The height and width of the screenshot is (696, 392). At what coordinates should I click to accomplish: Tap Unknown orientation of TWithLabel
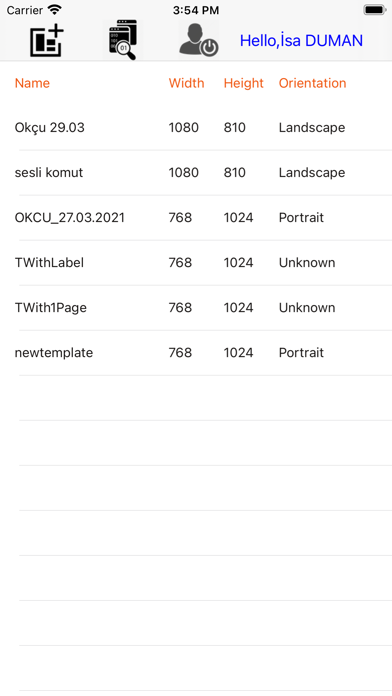click(x=307, y=263)
